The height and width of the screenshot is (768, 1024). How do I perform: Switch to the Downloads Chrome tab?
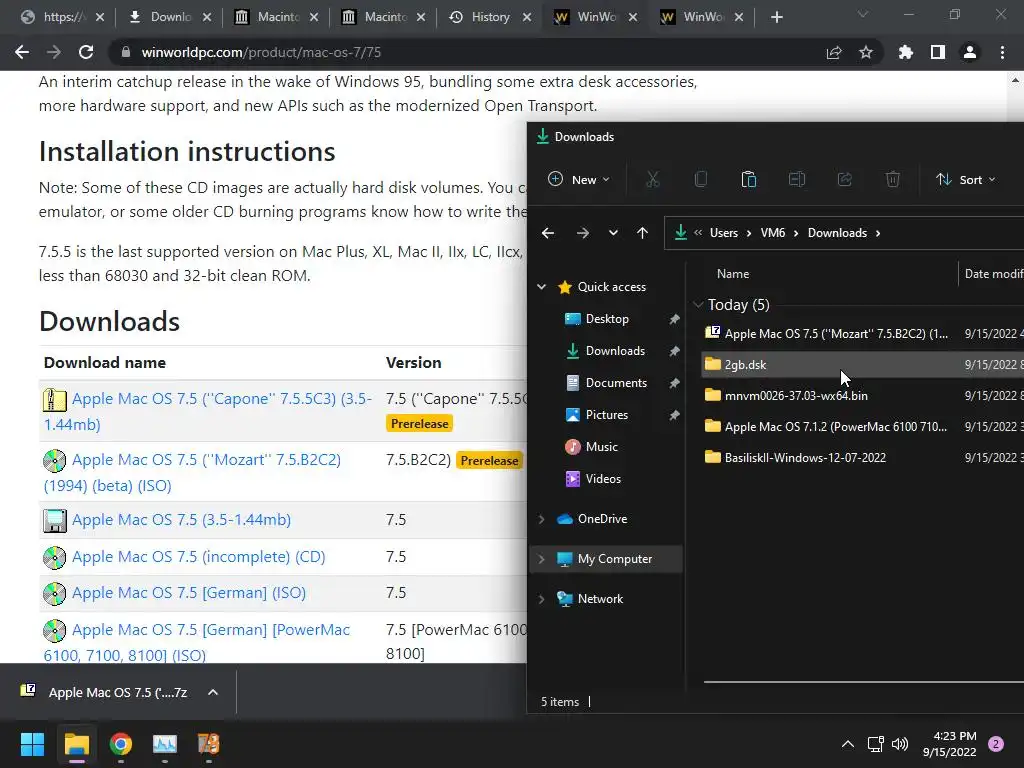click(x=168, y=17)
